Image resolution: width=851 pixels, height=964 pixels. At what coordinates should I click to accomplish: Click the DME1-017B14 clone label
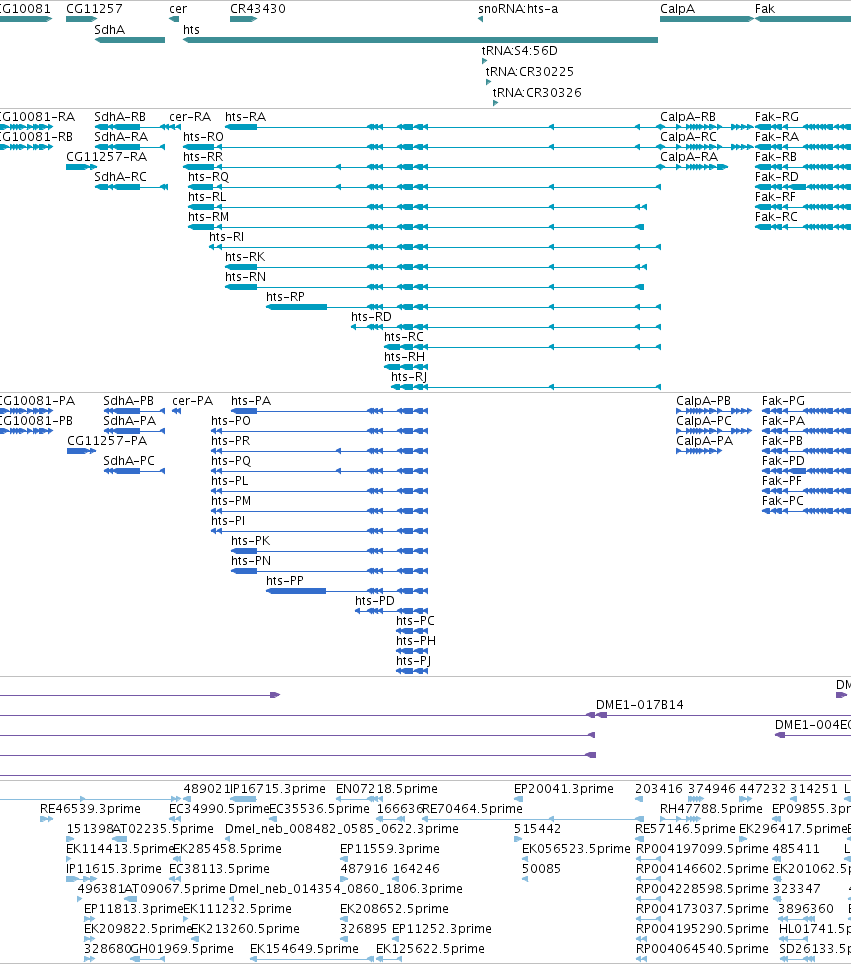click(639, 705)
